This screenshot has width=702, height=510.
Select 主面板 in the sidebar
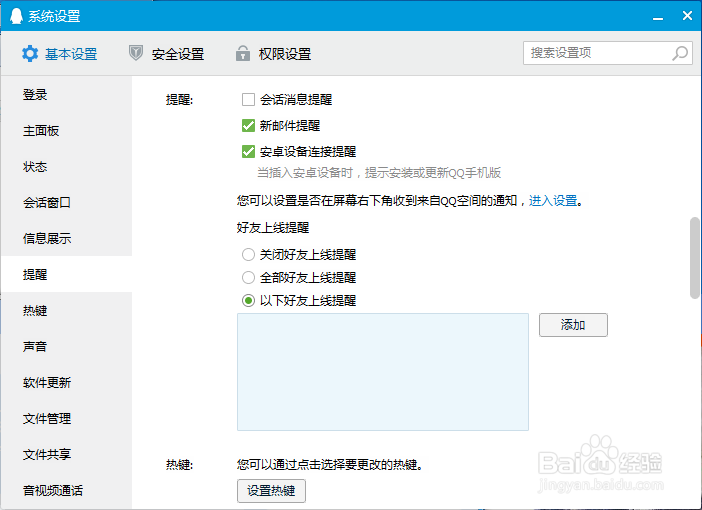click(67, 131)
